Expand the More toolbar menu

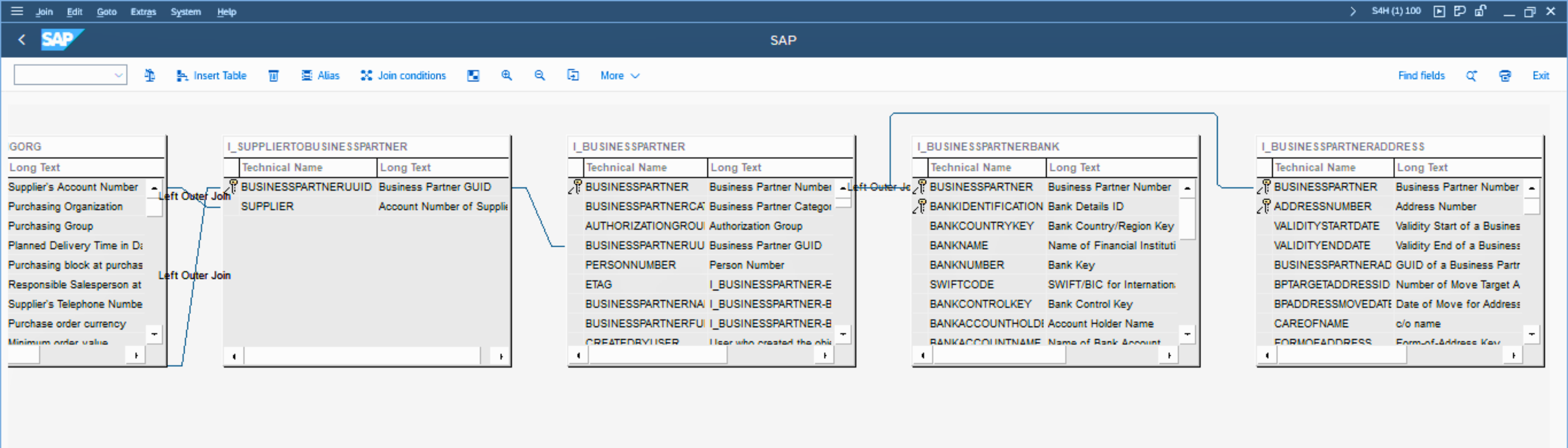coord(619,75)
